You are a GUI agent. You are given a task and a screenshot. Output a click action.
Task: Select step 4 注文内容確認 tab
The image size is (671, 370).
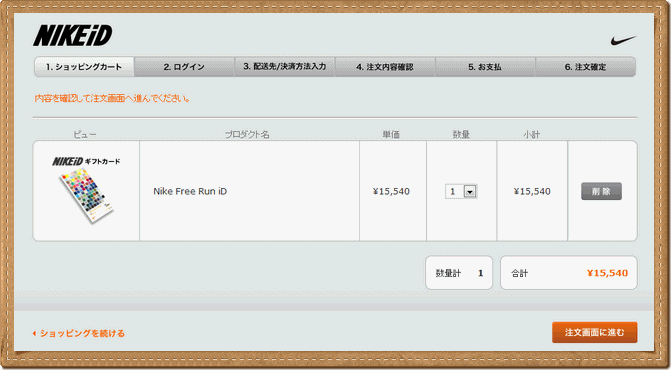tap(385, 67)
